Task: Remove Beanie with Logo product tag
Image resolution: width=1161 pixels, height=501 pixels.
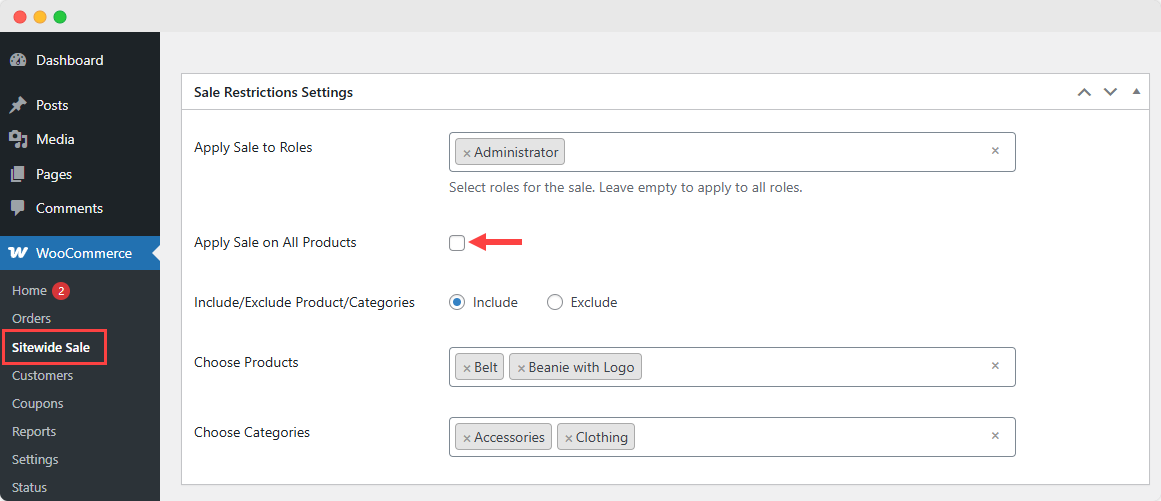Action: pyautogui.click(x=521, y=368)
